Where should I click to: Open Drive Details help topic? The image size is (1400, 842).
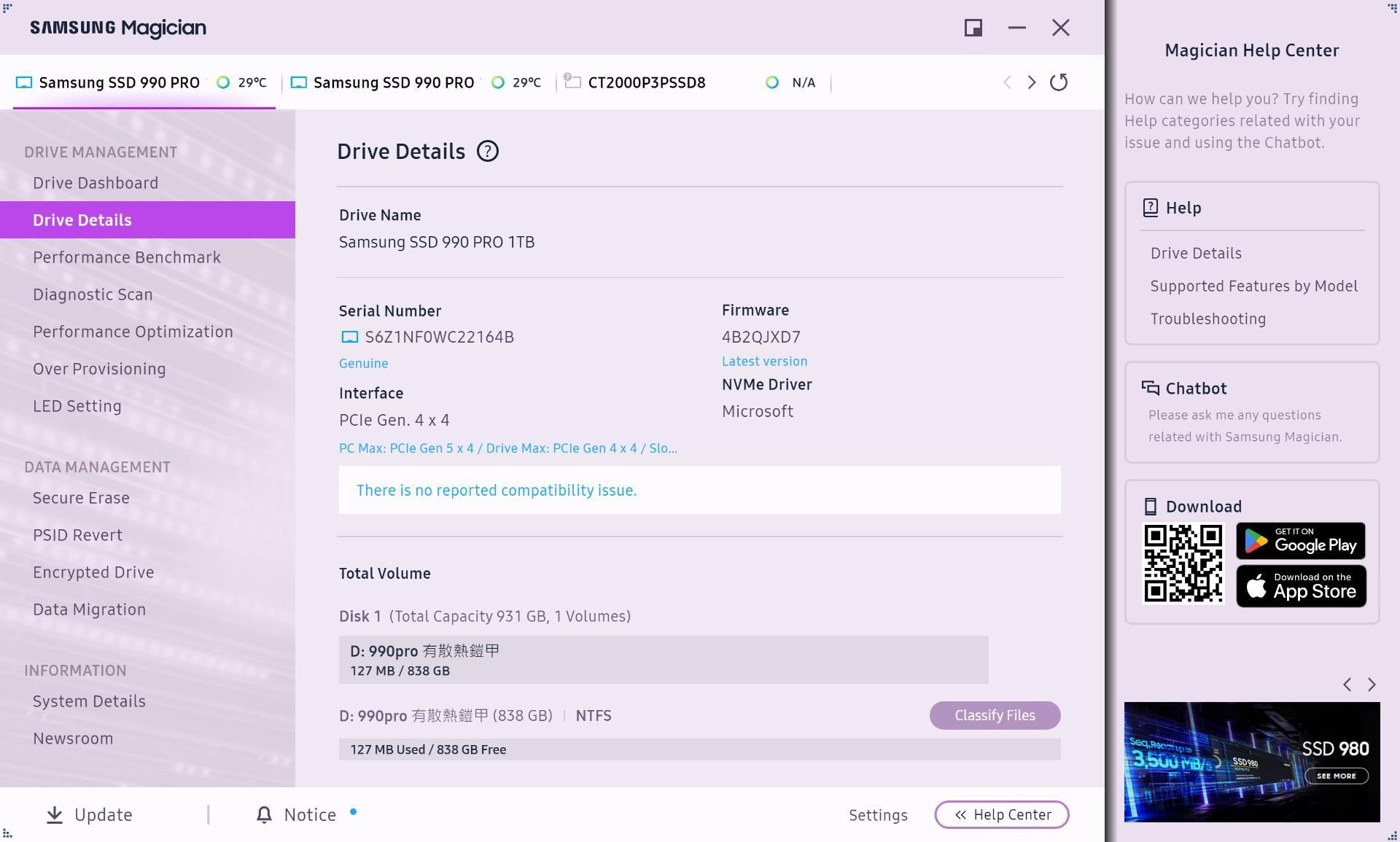[x=1196, y=253]
